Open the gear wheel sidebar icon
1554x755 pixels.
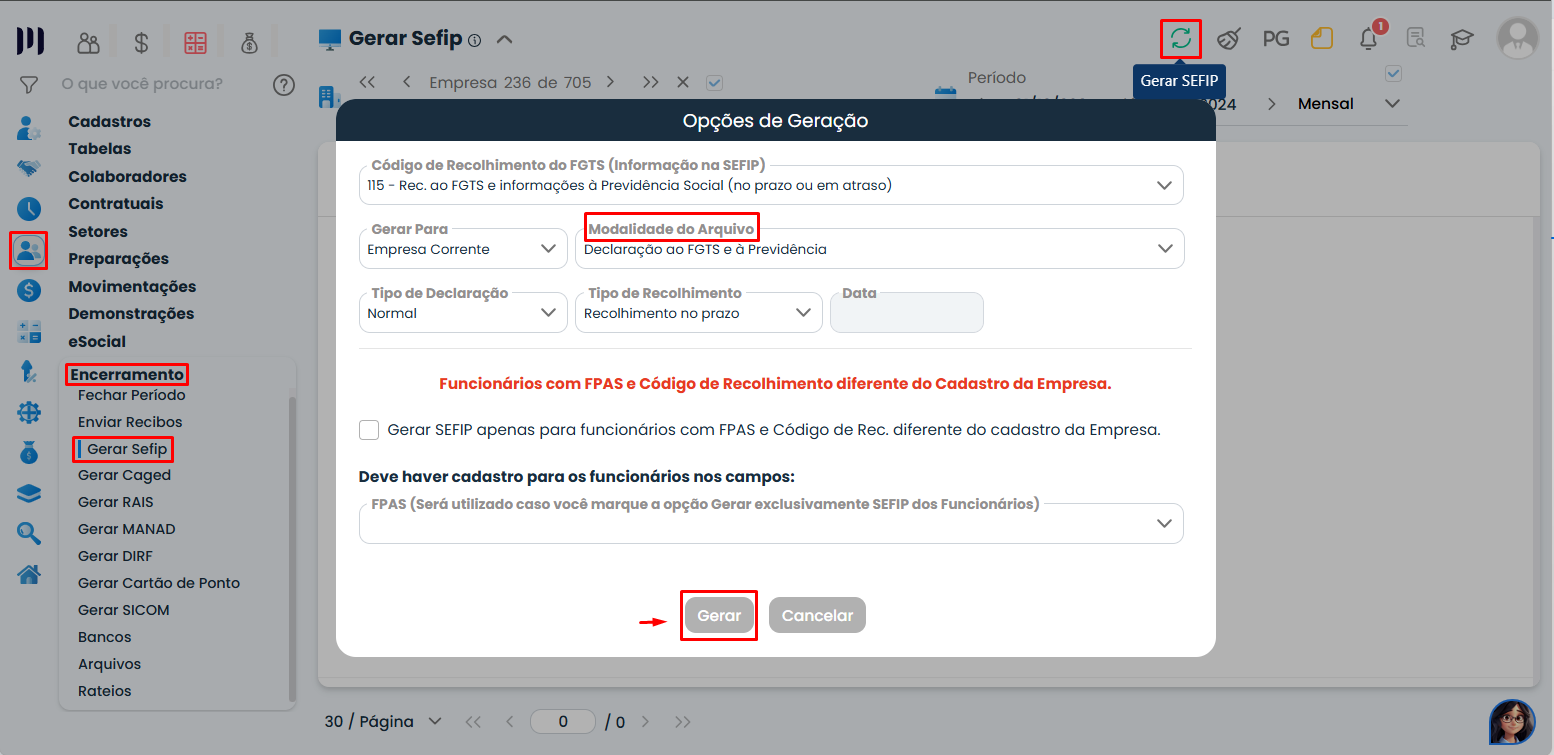point(29,412)
